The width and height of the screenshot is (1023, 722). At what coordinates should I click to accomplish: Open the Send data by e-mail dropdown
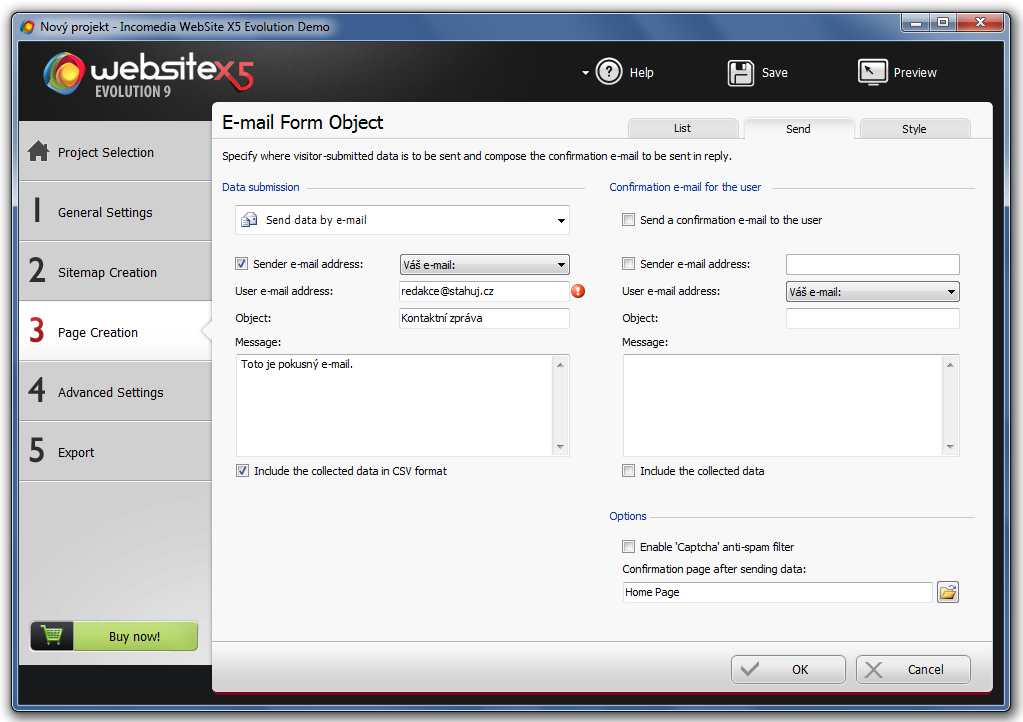[402, 220]
